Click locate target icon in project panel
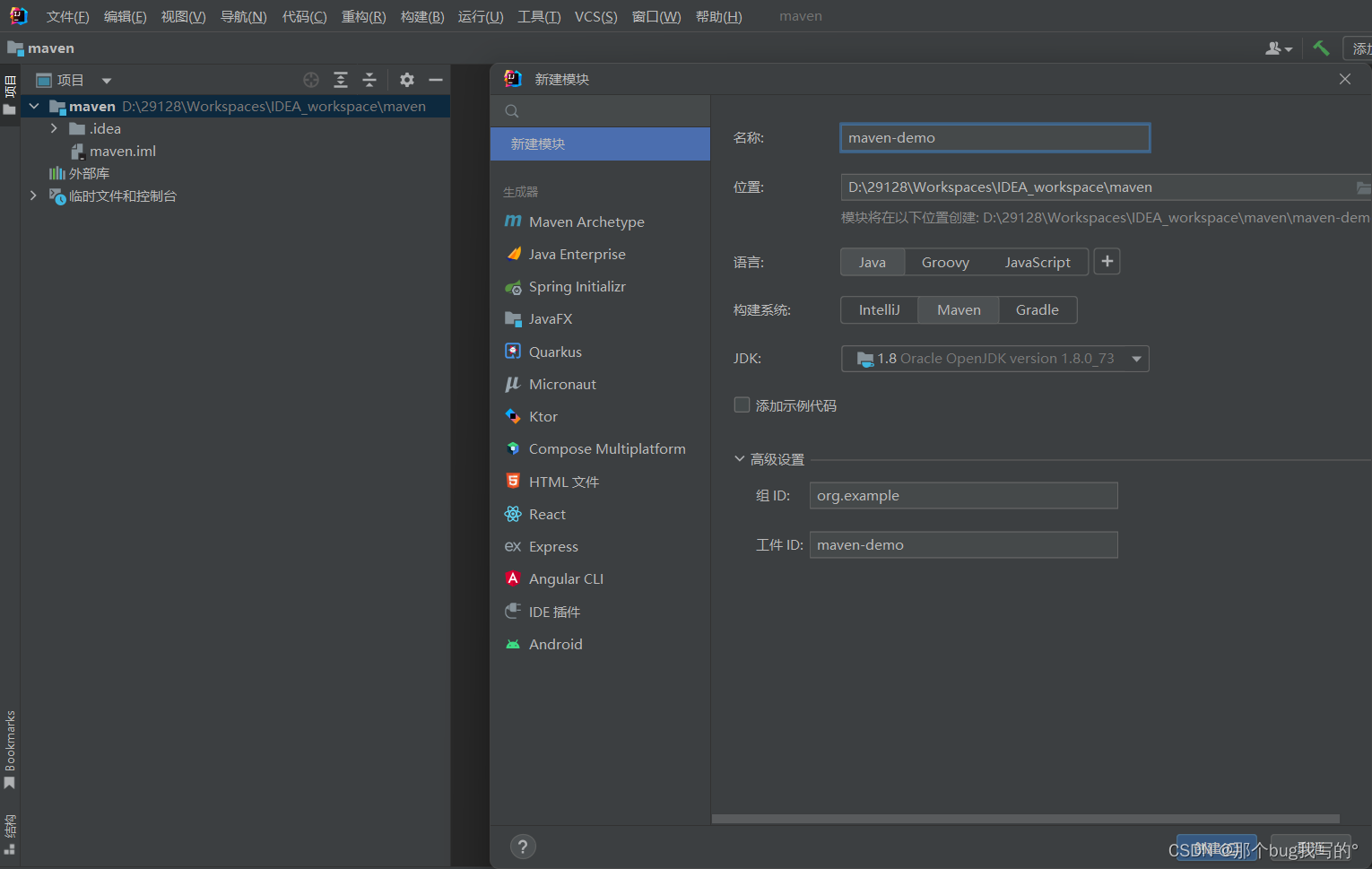 click(x=311, y=80)
